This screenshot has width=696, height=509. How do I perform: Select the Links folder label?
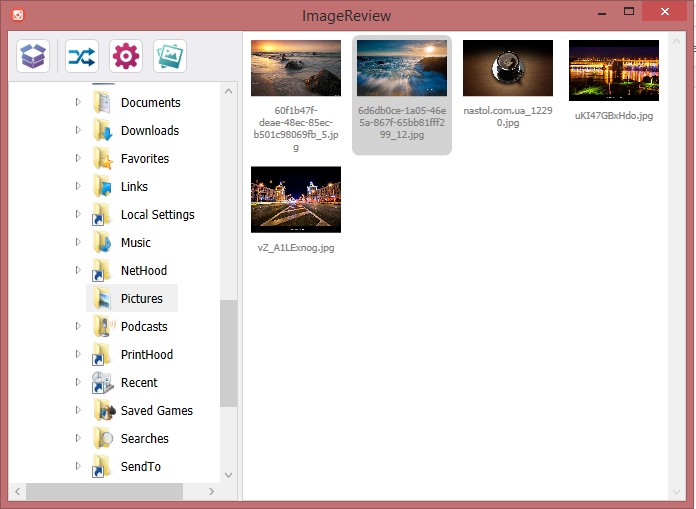[134, 186]
